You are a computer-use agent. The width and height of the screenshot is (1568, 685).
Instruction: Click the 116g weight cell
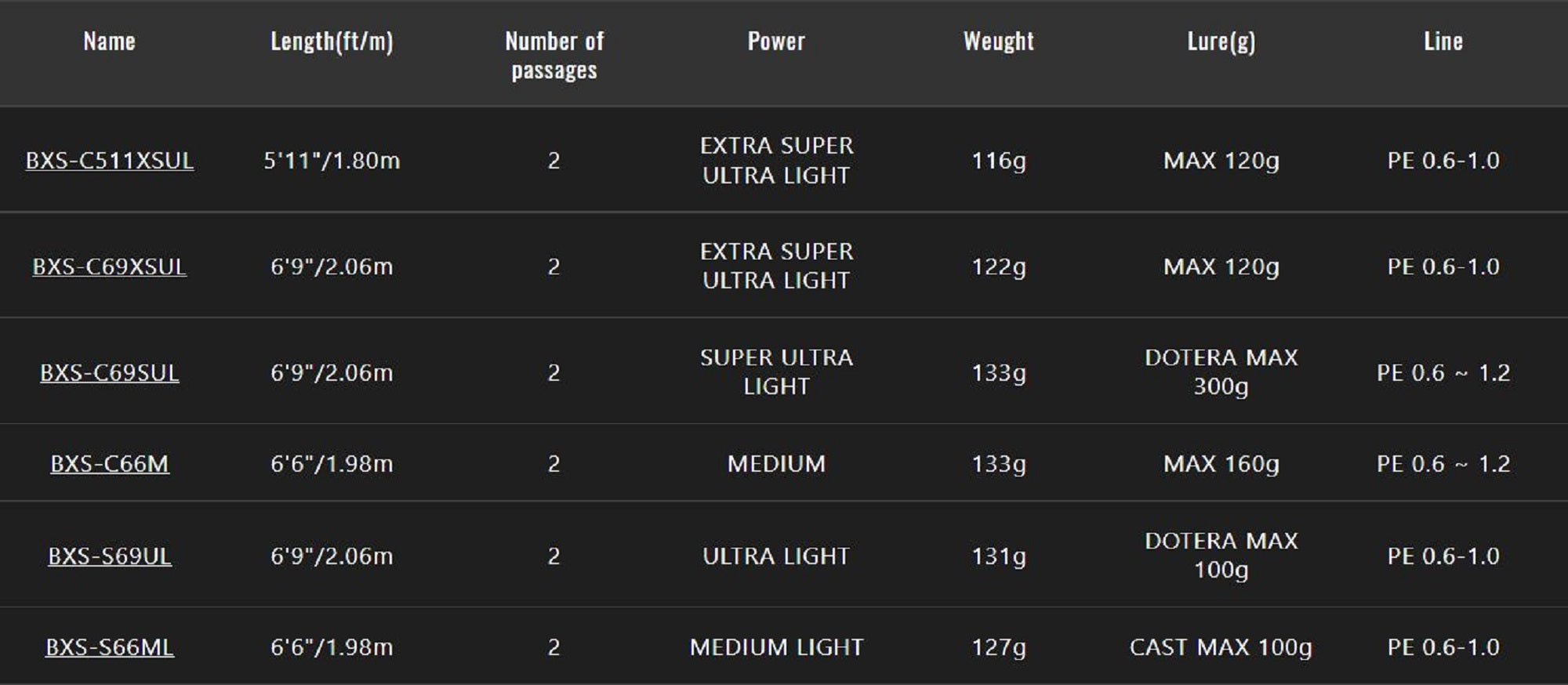[x=999, y=161]
